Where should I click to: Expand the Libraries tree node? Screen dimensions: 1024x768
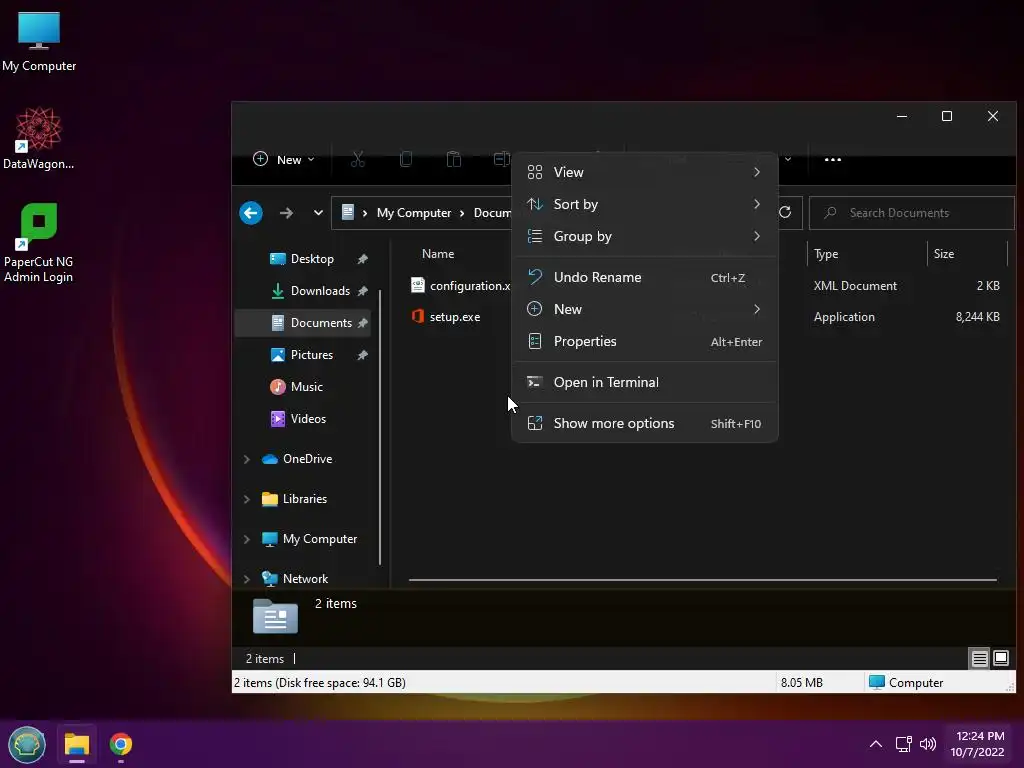tap(247, 499)
